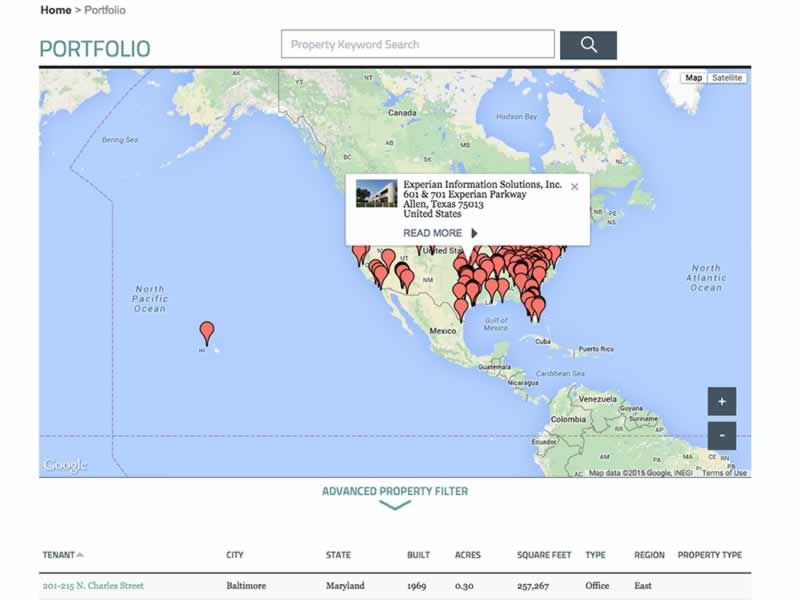Viewport: 800px width, 600px height.
Task: Click the Google logo on map
Action: click(x=65, y=465)
